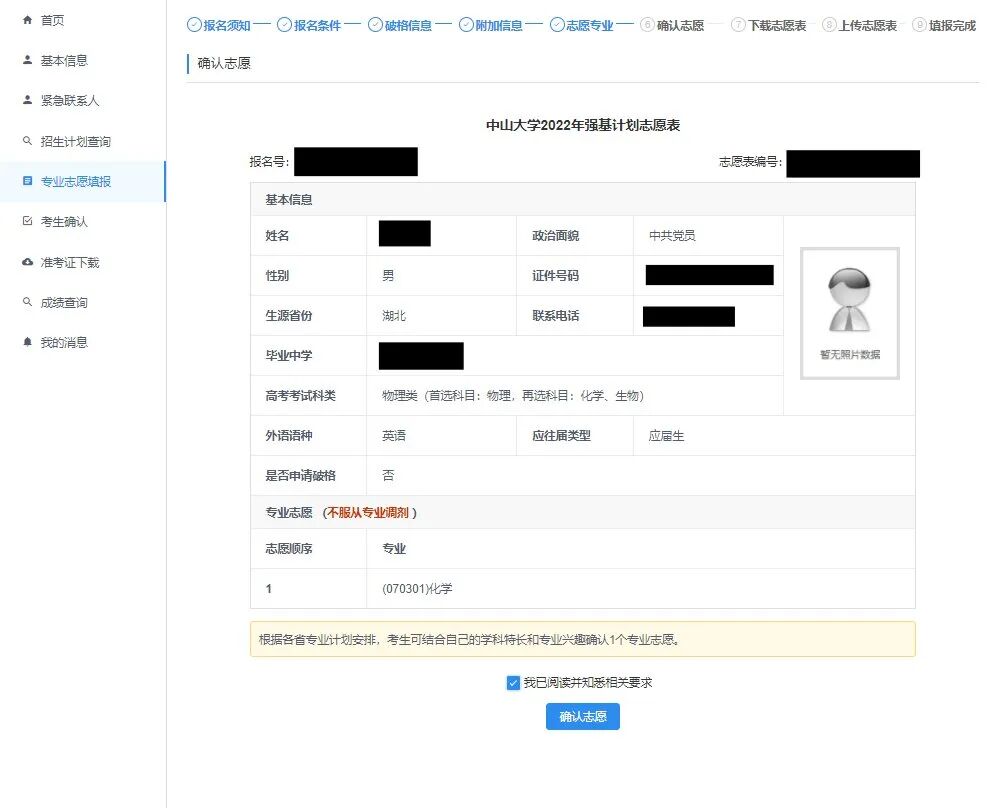
Task: Jump to step label 破格信息
Action: pyautogui.click(x=408, y=25)
